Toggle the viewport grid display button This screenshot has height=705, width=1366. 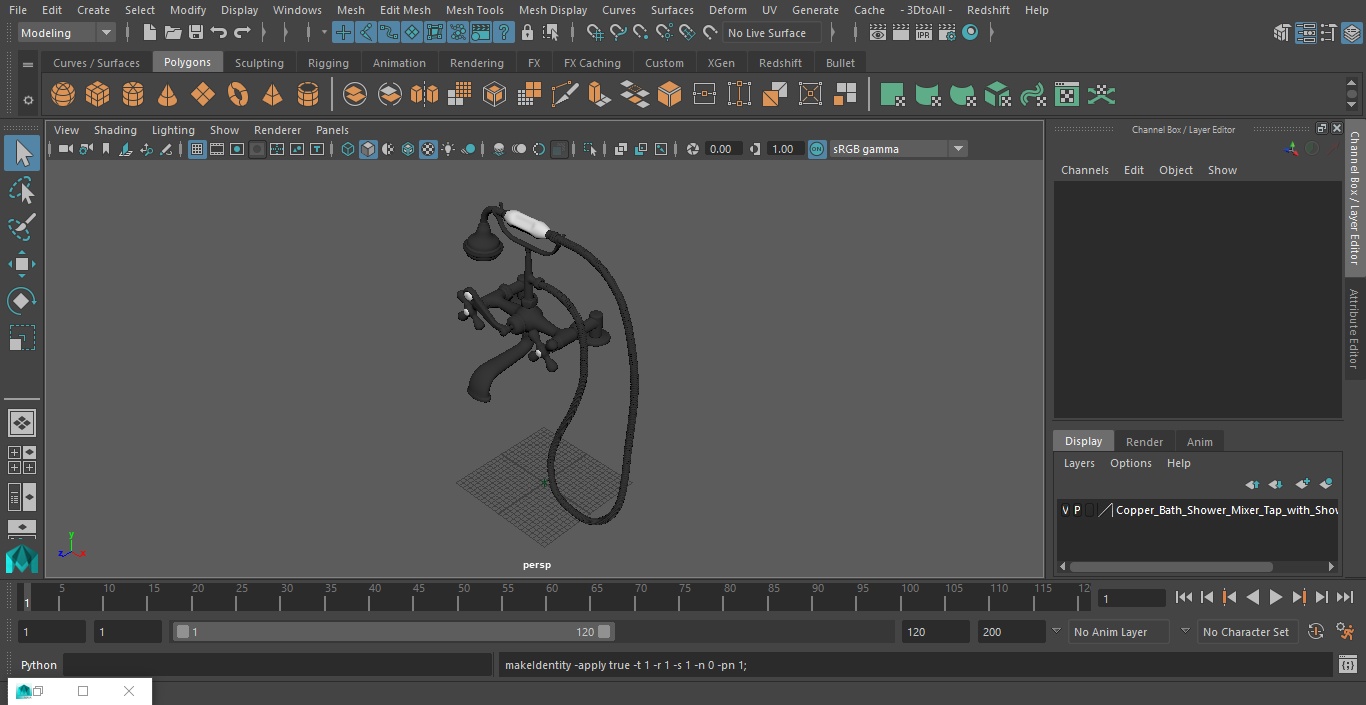click(197, 149)
